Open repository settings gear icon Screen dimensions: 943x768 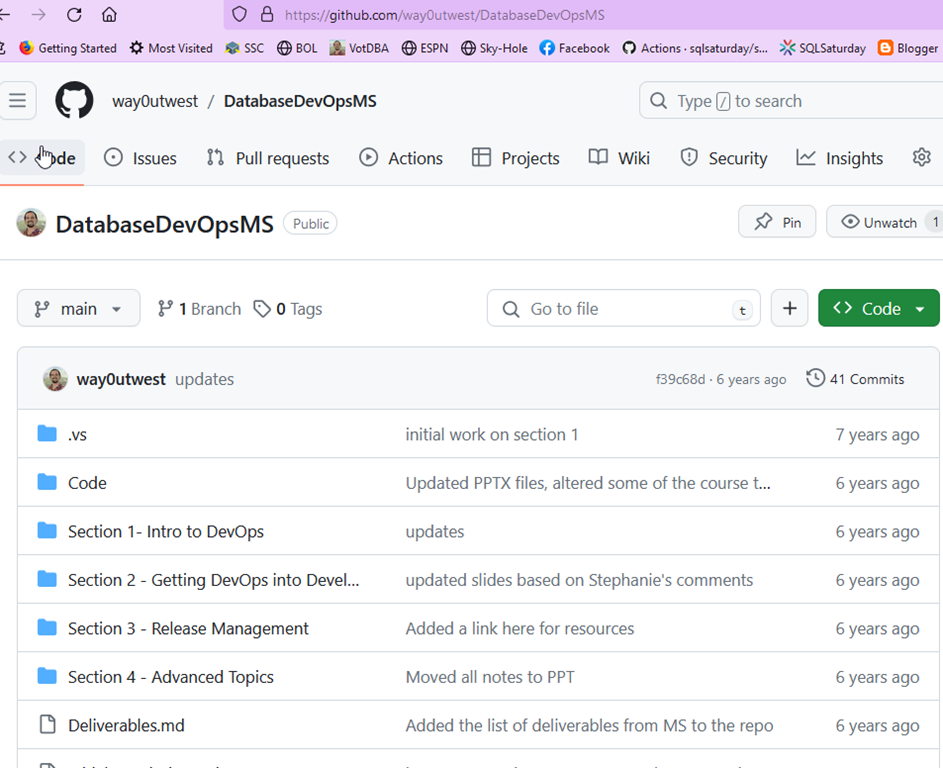tap(921, 158)
